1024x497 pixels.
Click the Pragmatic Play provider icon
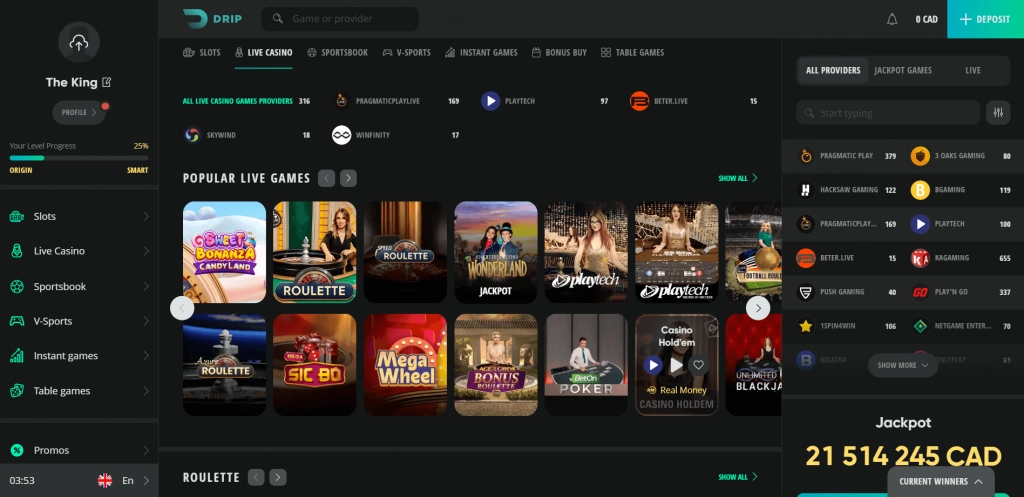pyautogui.click(x=806, y=156)
